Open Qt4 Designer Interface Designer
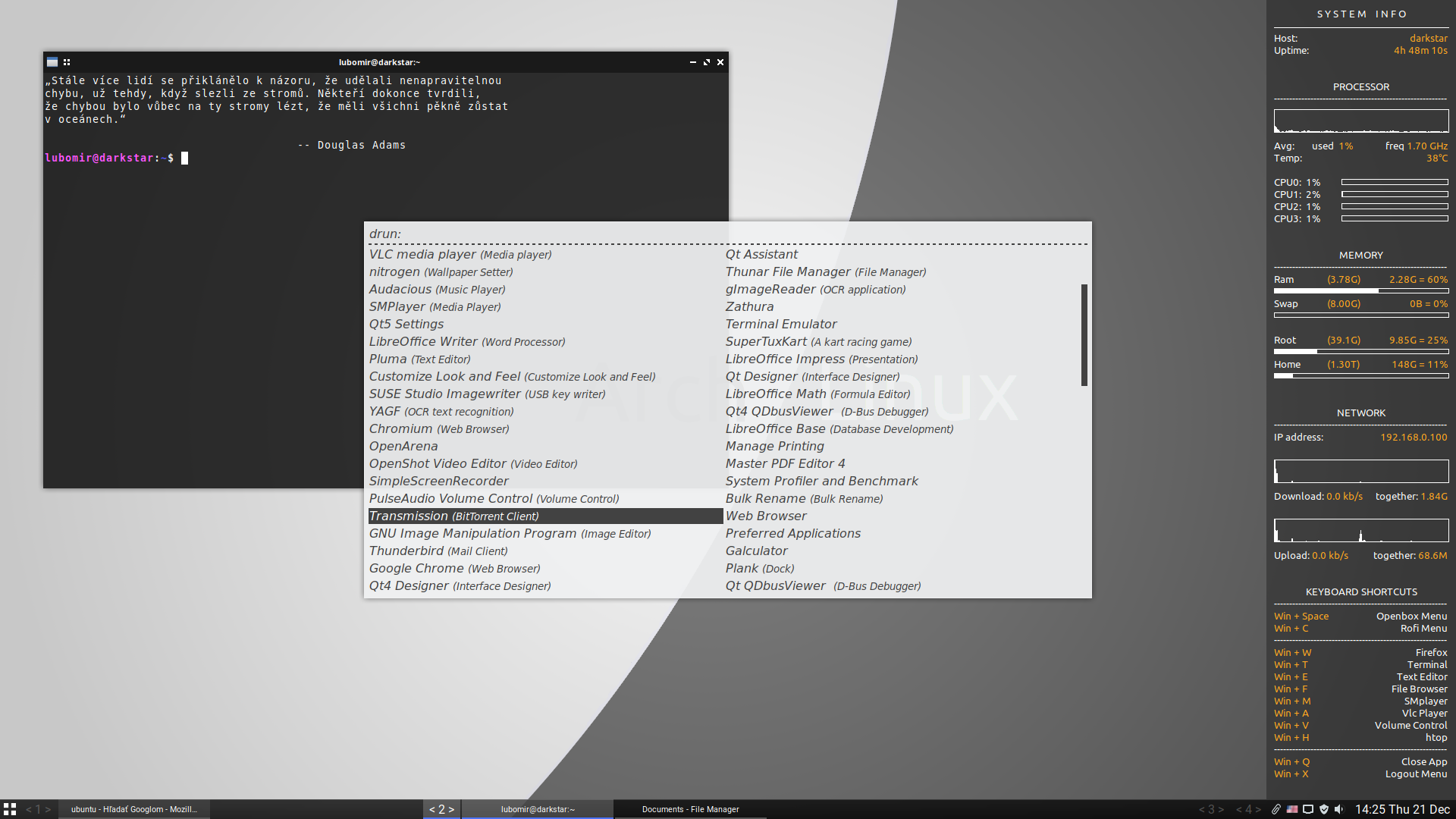This screenshot has height=819, width=1456. 545,586
